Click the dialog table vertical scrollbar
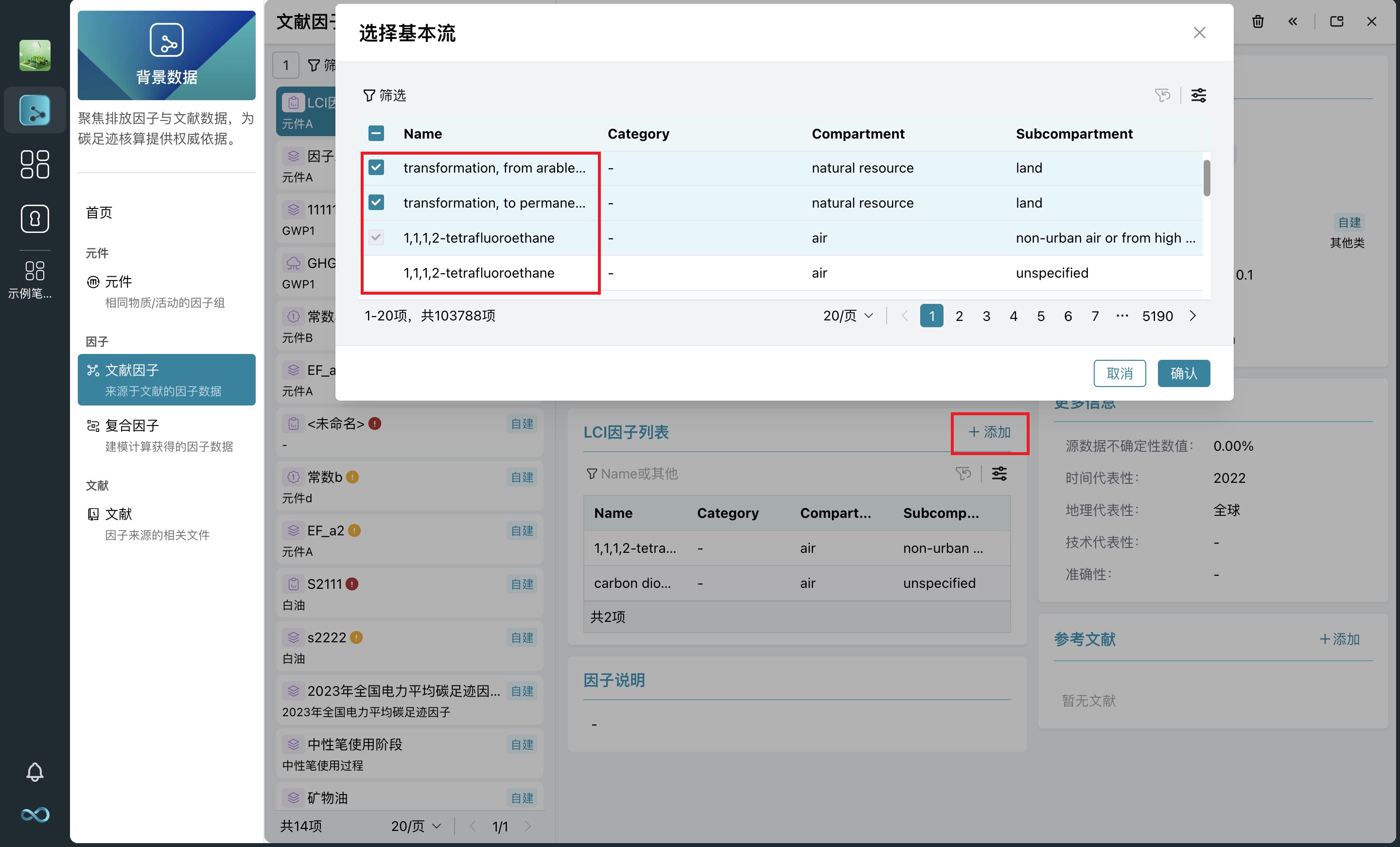The image size is (1400, 847). click(1206, 178)
